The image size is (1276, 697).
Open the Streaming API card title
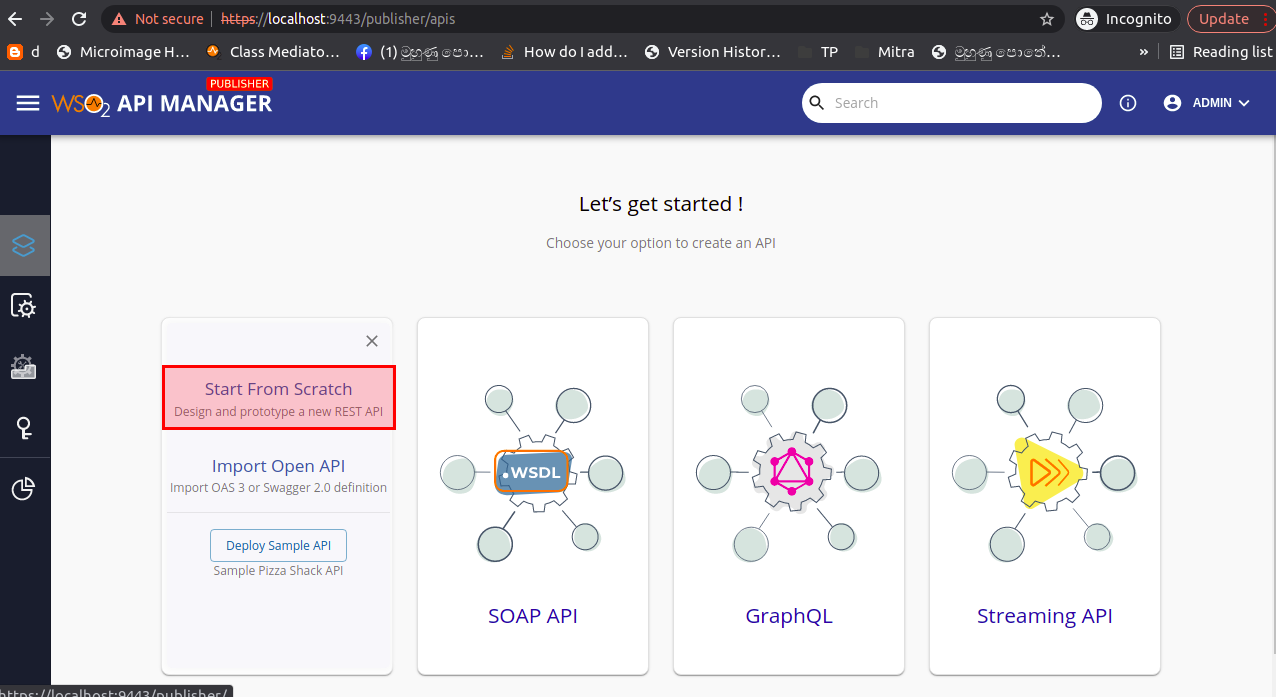point(1045,616)
